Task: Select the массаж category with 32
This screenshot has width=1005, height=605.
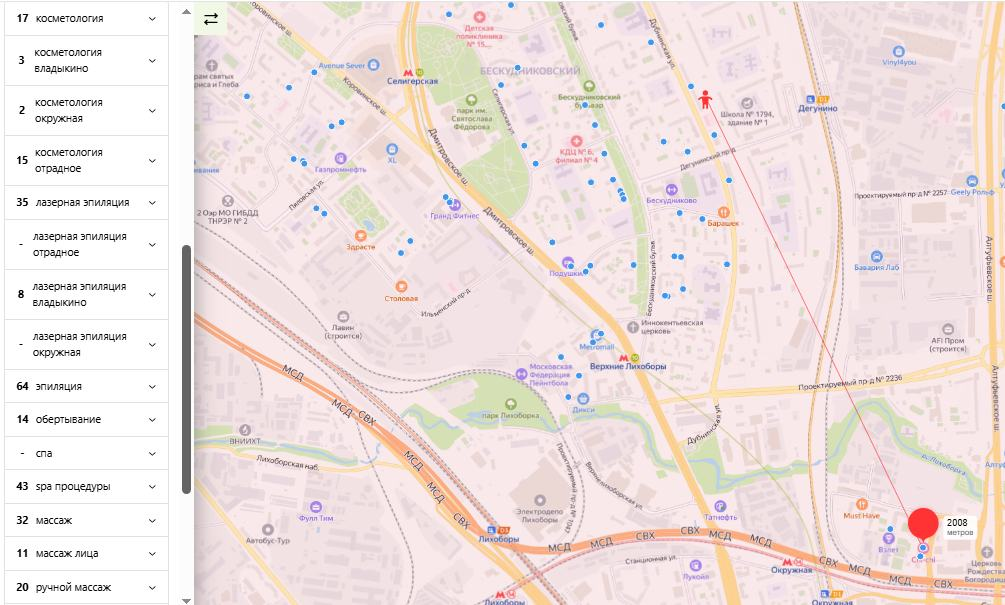Action: click(x=87, y=520)
